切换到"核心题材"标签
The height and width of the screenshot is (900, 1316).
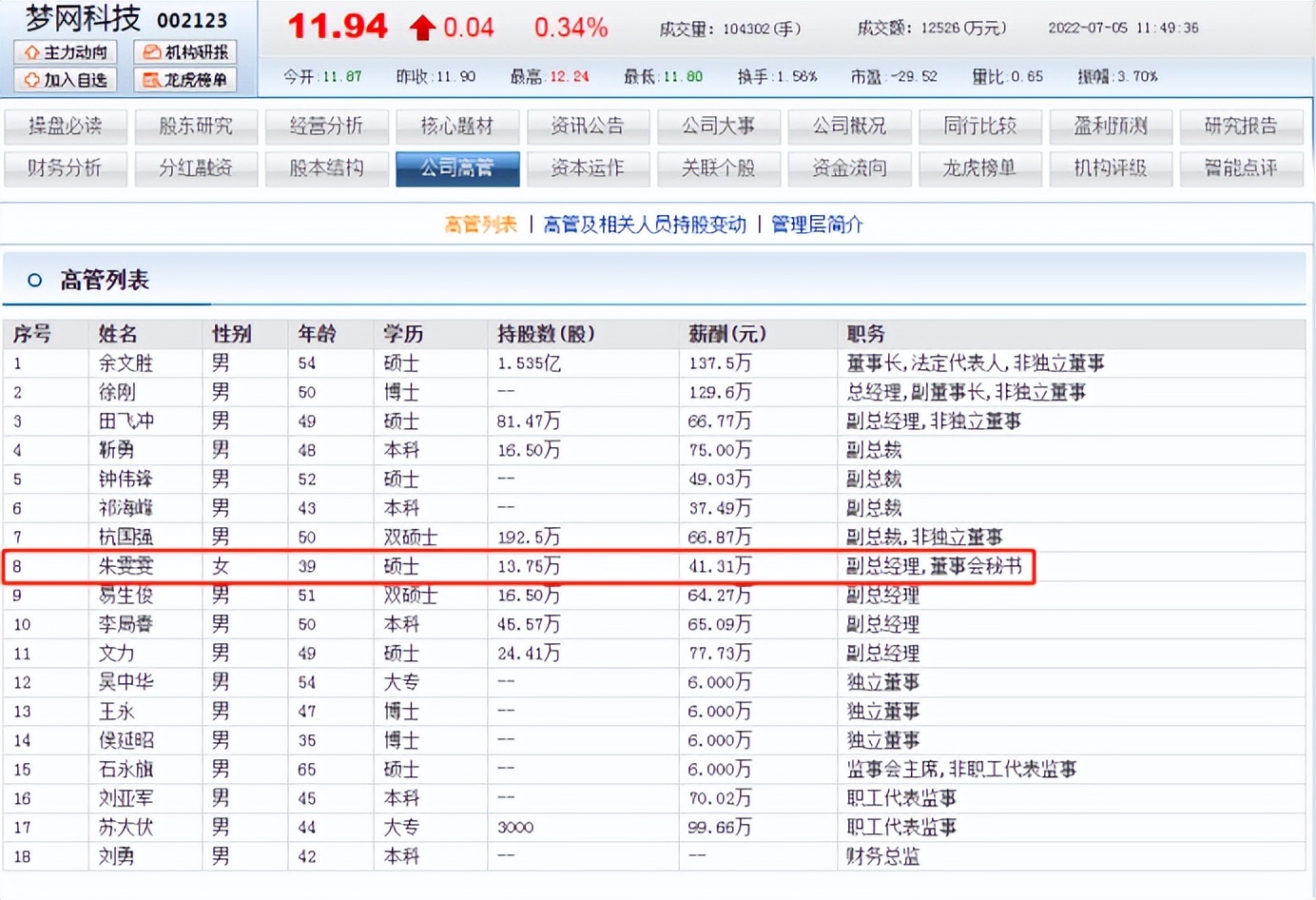point(457,126)
